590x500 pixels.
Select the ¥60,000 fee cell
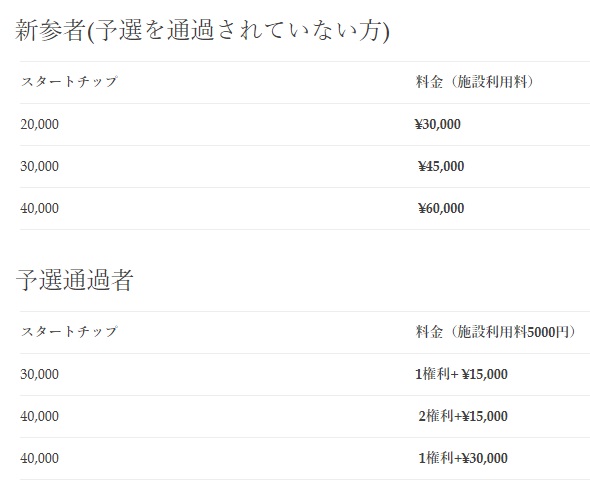[441, 208]
